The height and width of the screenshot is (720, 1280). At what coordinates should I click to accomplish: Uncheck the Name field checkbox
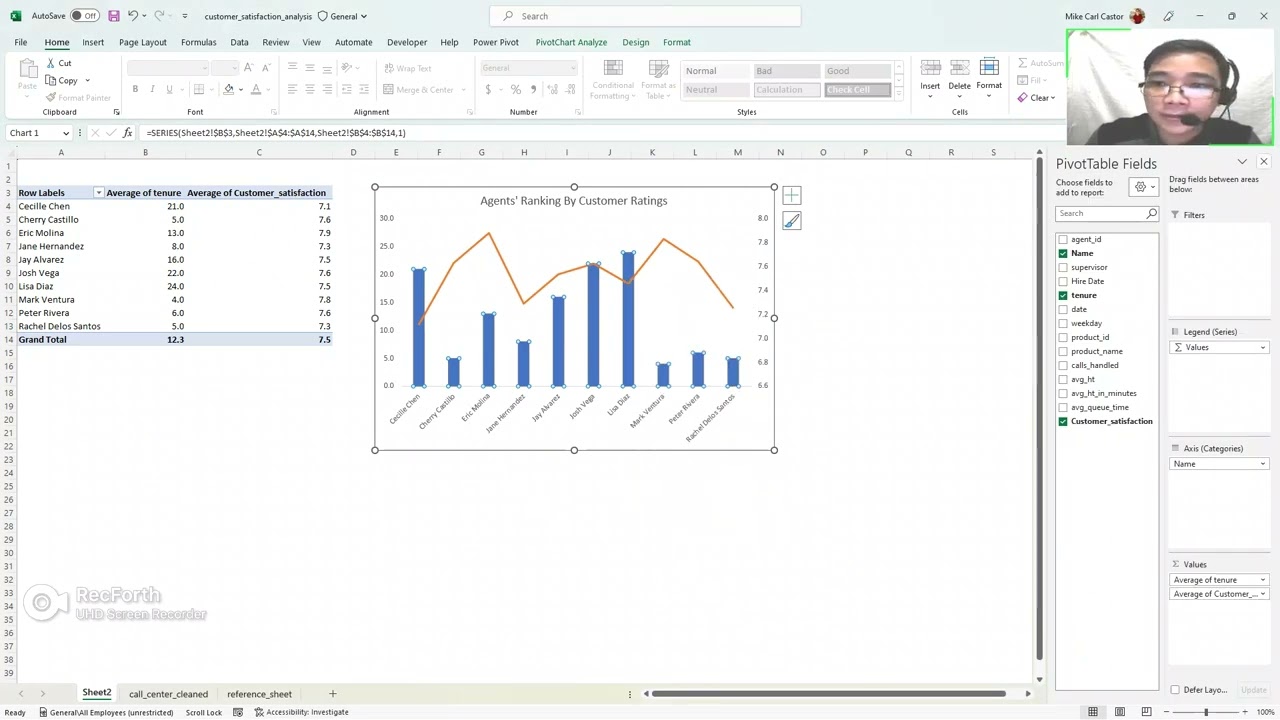click(1063, 253)
